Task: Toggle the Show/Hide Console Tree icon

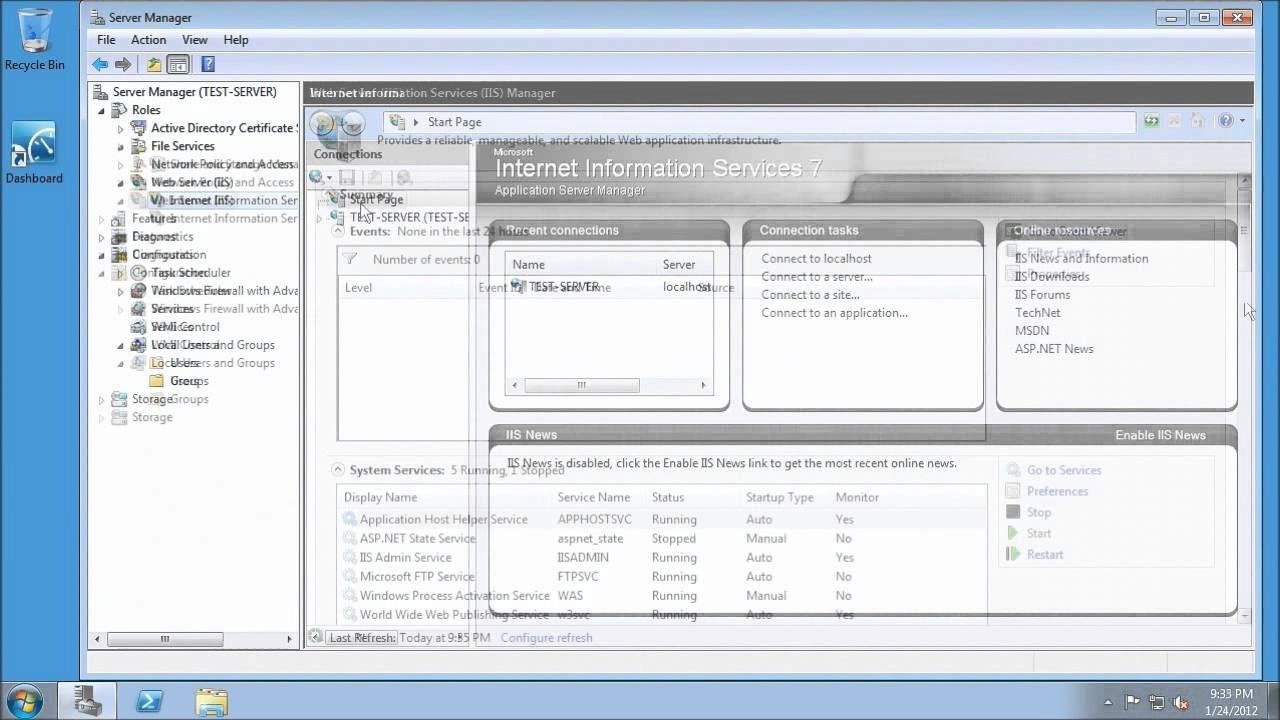Action: [178, 64]
